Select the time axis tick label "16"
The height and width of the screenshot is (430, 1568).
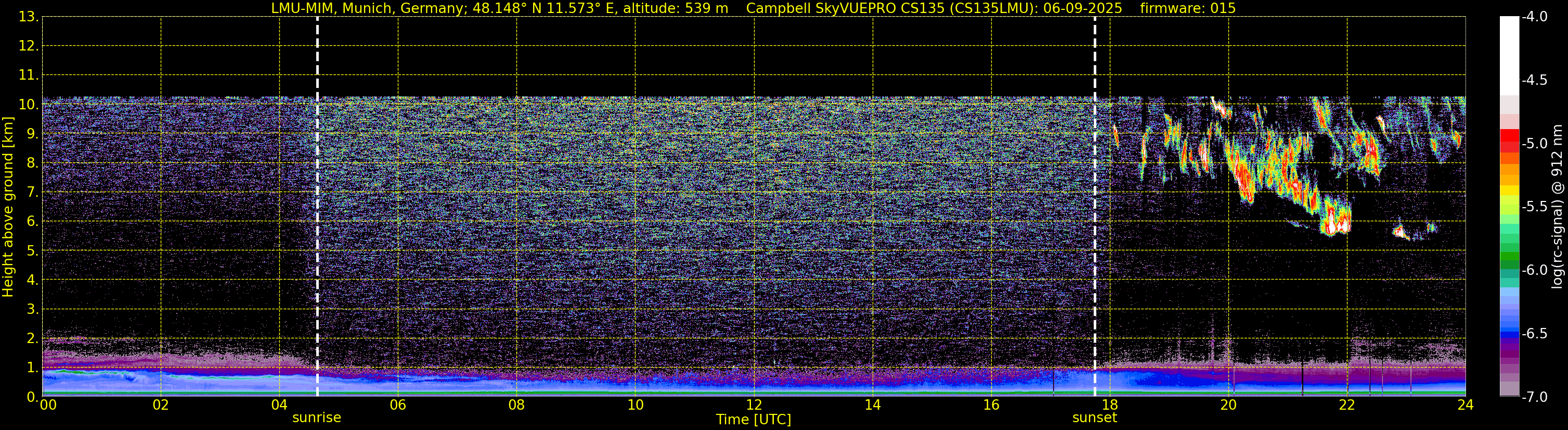point(992,404)
